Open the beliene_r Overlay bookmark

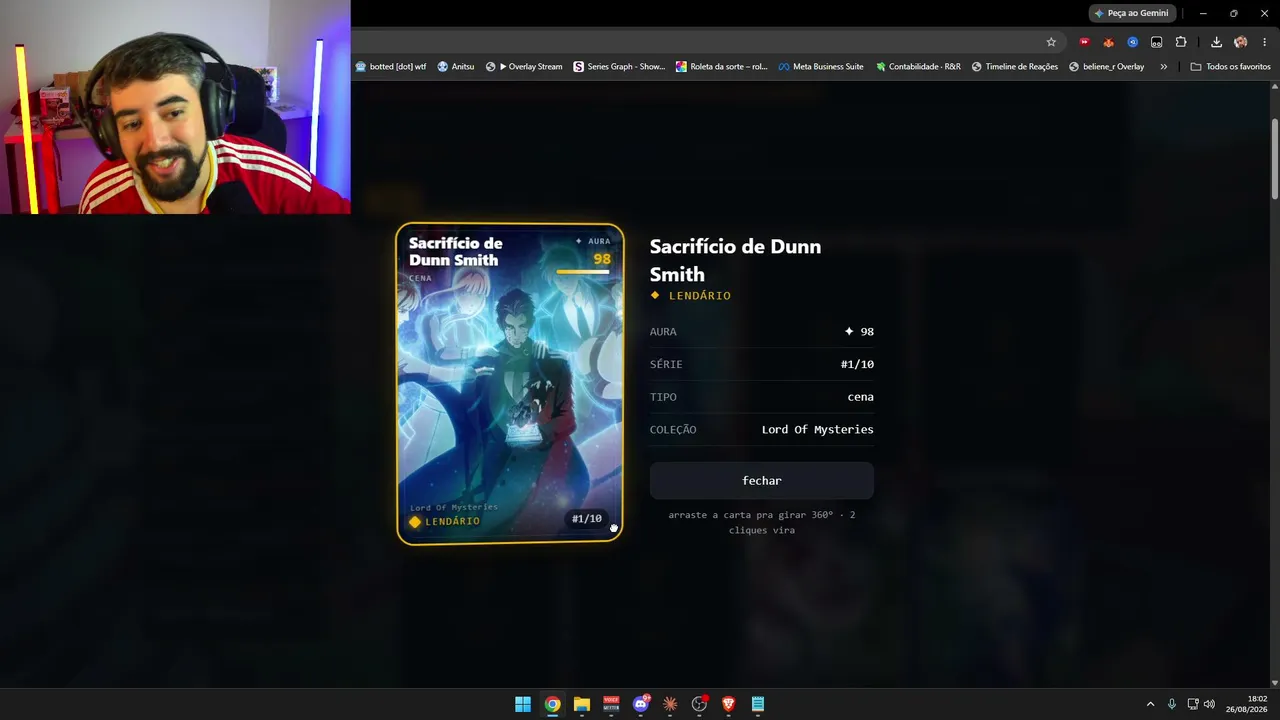pos(1107,67)
